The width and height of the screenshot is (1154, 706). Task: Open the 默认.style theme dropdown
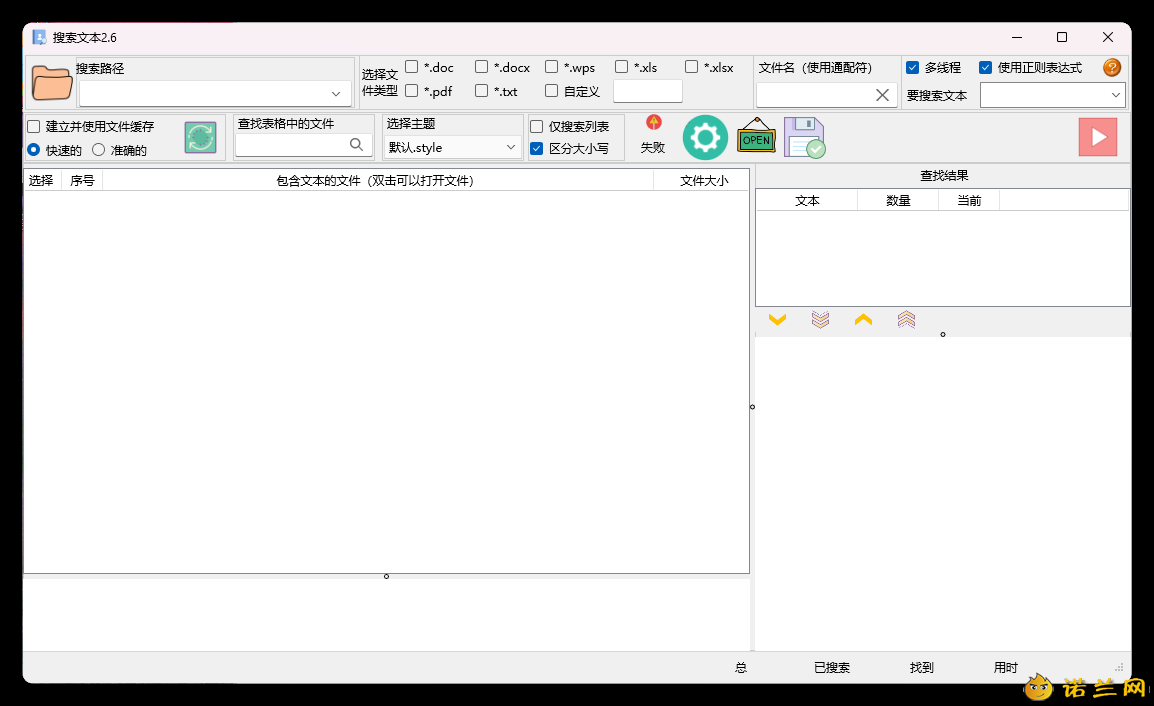452,147
